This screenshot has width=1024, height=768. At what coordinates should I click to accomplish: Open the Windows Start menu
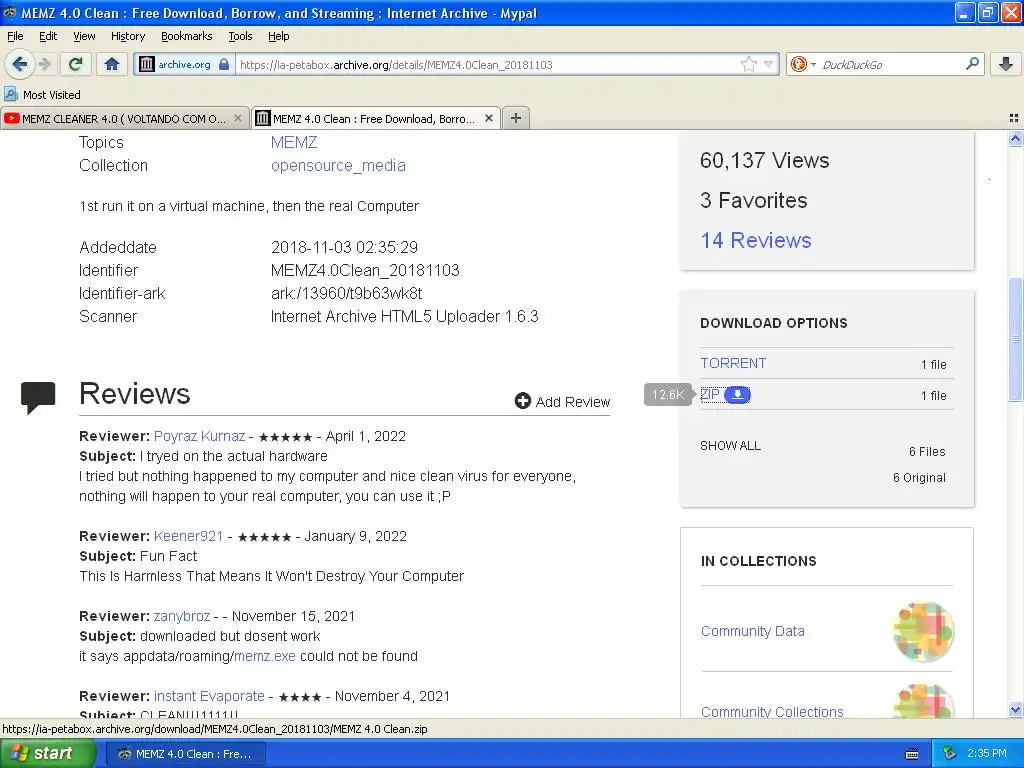(48, 753)
